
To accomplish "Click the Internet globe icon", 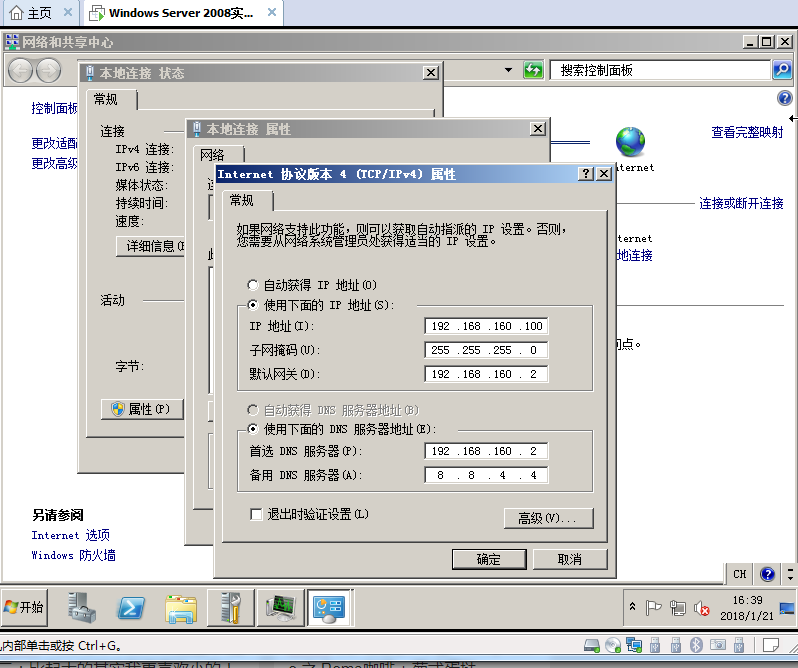I will point(630,141).
